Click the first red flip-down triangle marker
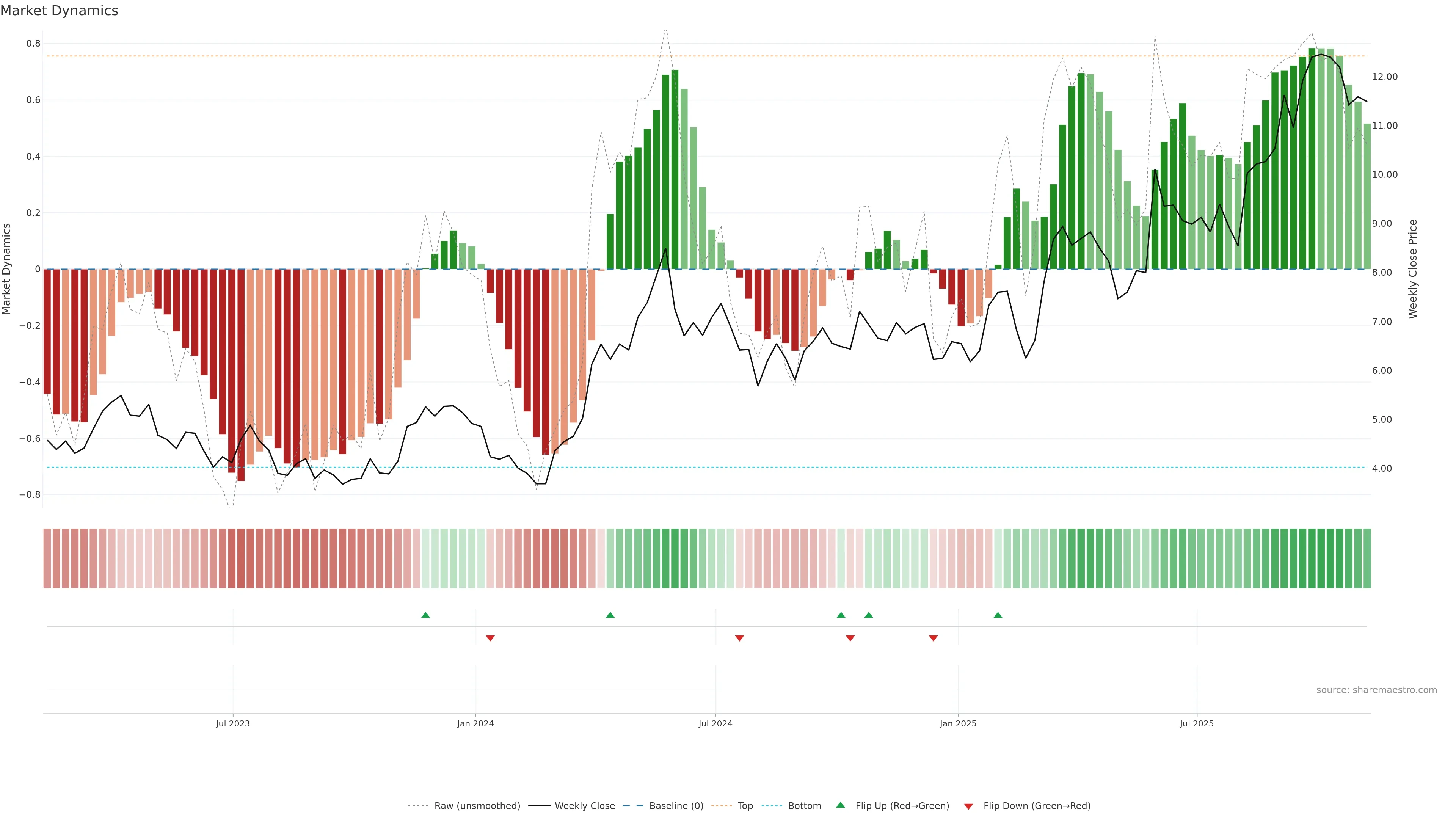 [x=490, y=638]
